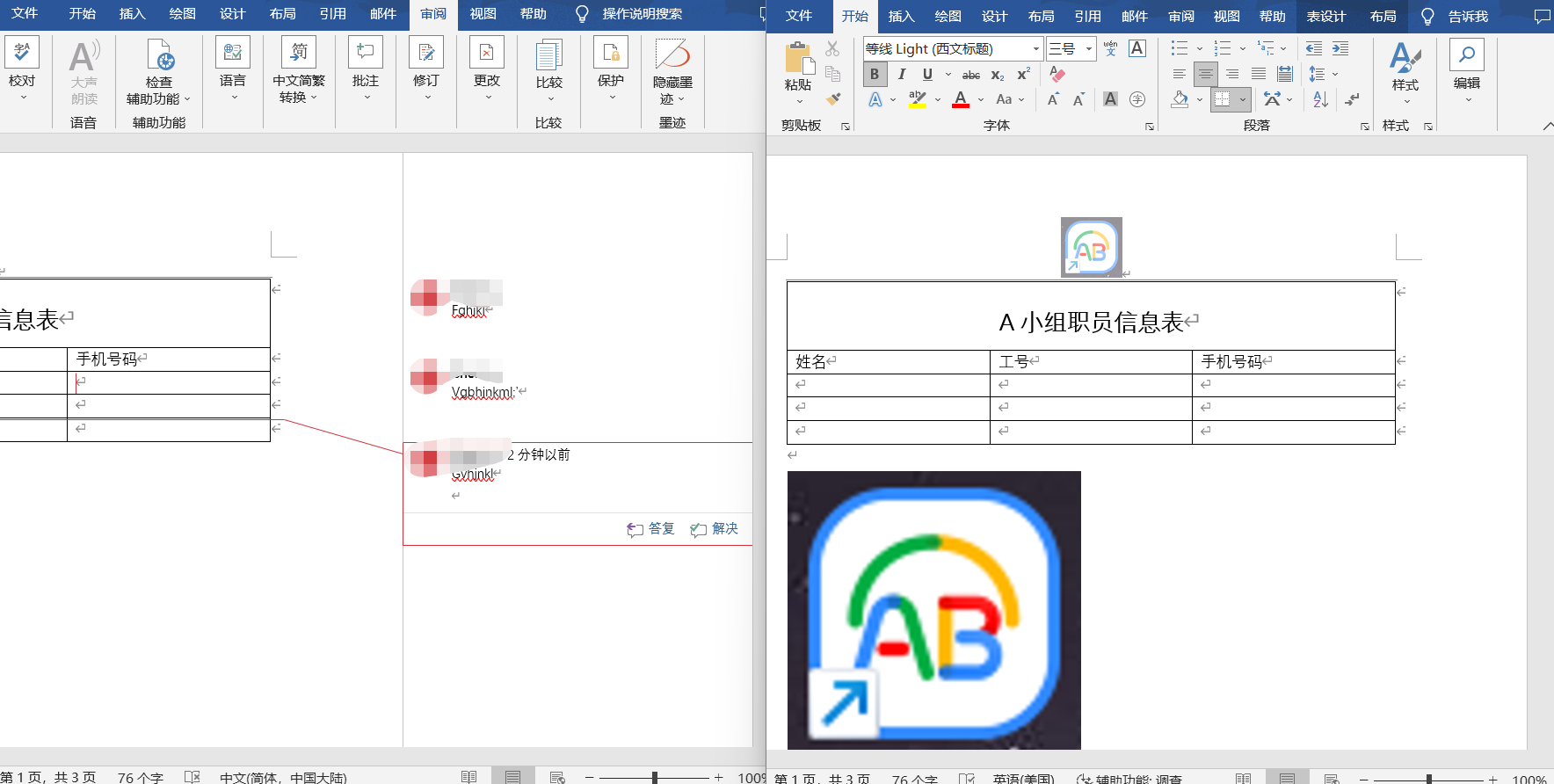Click the Format Painter brush icon
This screenshot has height=784, width=1554.
click(833, 99)
